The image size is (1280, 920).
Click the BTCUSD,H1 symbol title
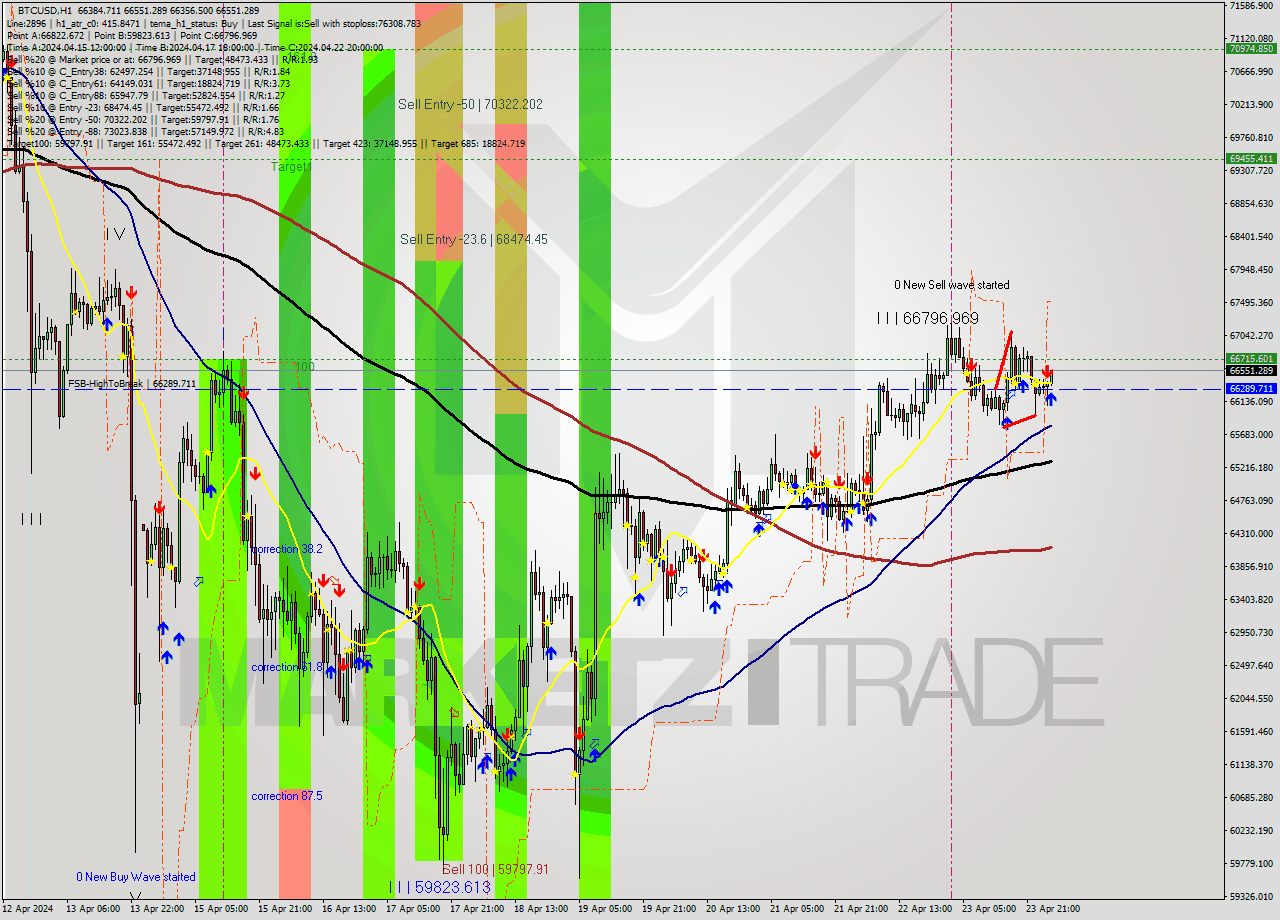(x=44, y=9)
